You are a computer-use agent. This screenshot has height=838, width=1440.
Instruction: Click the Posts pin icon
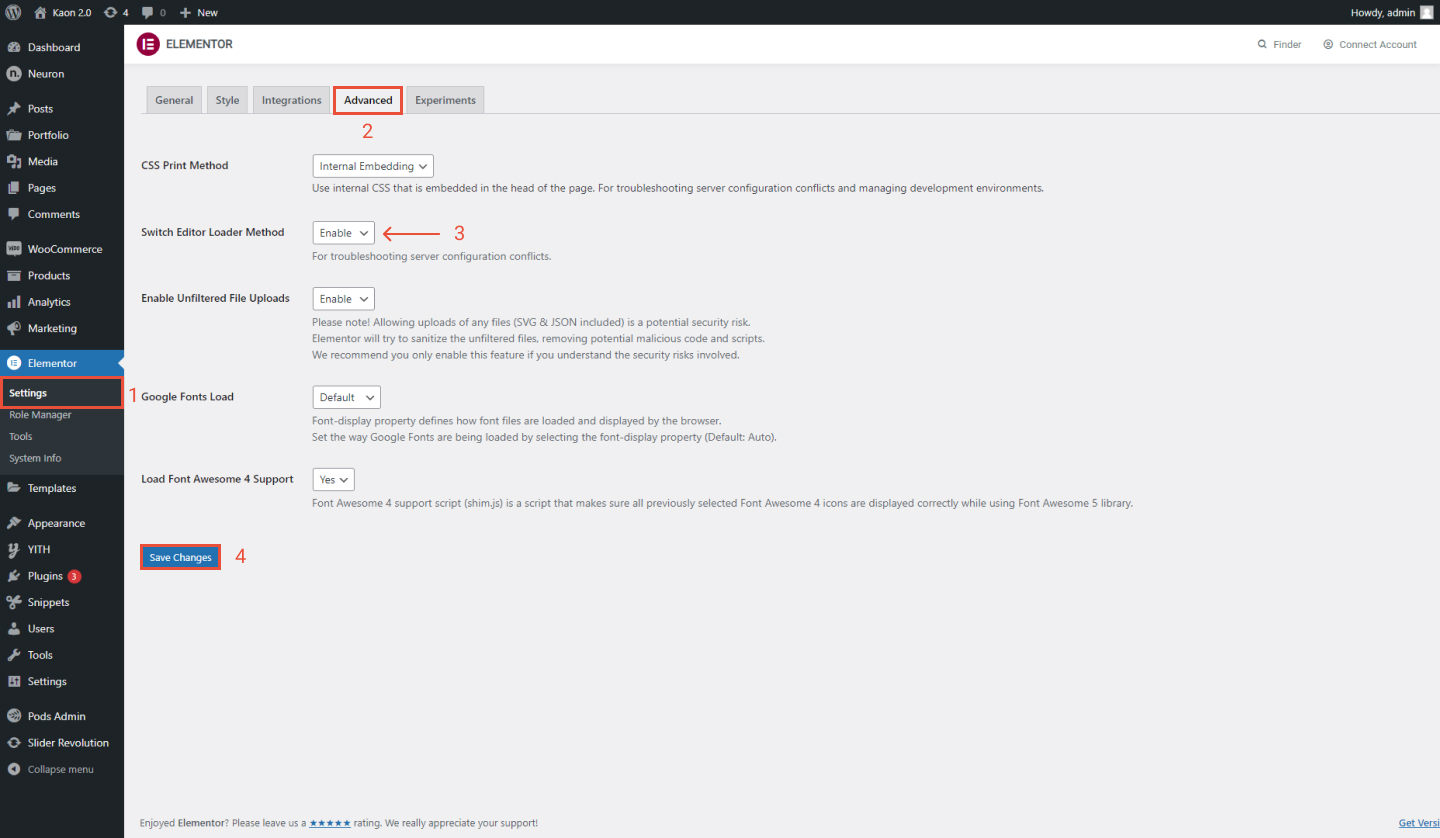click(14, 108)
